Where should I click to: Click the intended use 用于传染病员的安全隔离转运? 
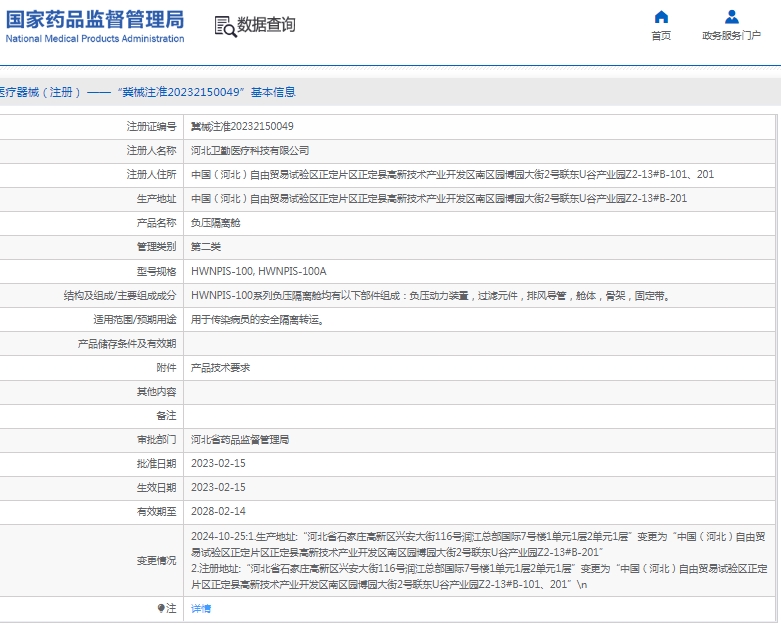click(x=258, y=320)
